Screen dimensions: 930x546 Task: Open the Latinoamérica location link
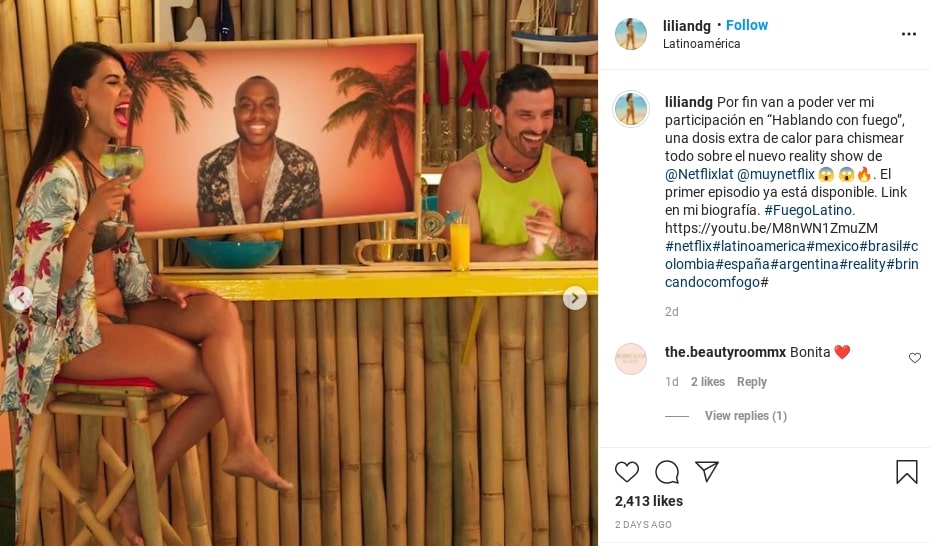[701, 44]
